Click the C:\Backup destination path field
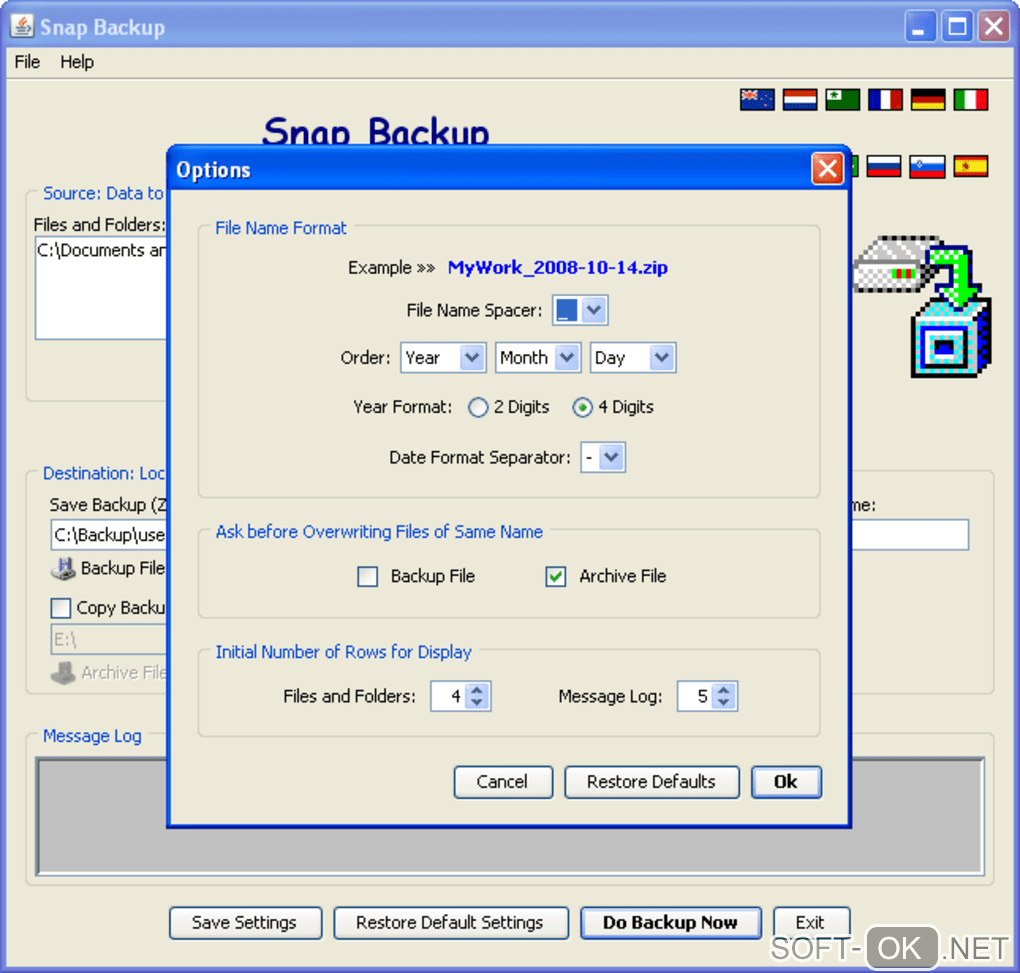 tap(109, 535)
